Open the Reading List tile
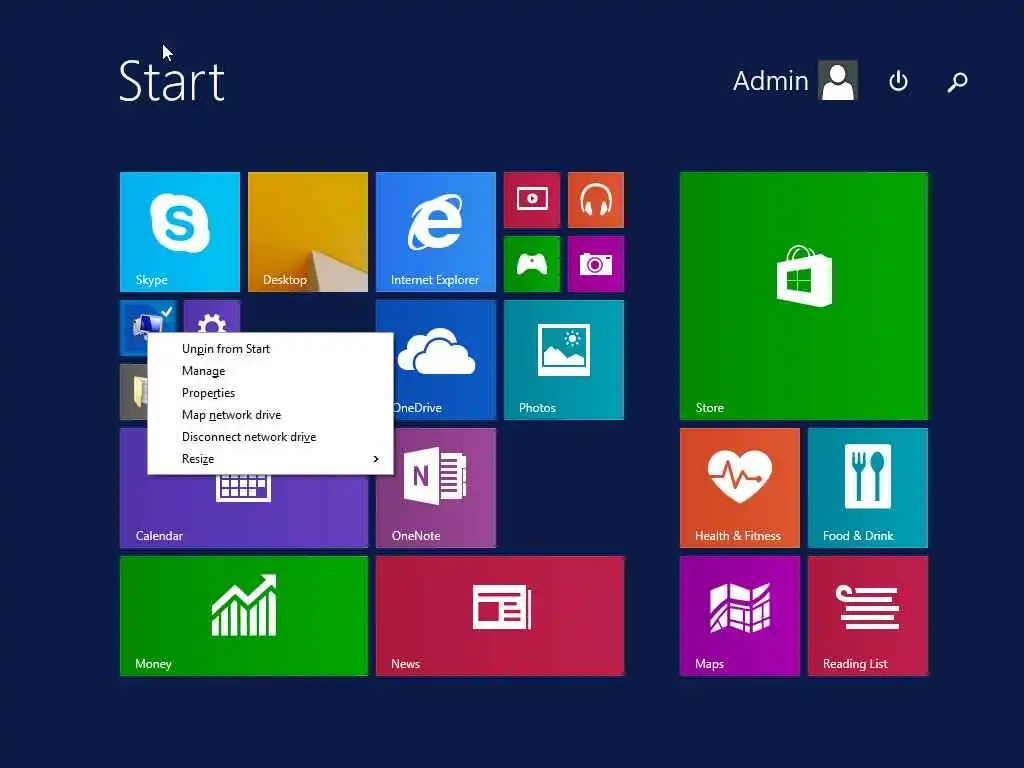 coord(867,616)
